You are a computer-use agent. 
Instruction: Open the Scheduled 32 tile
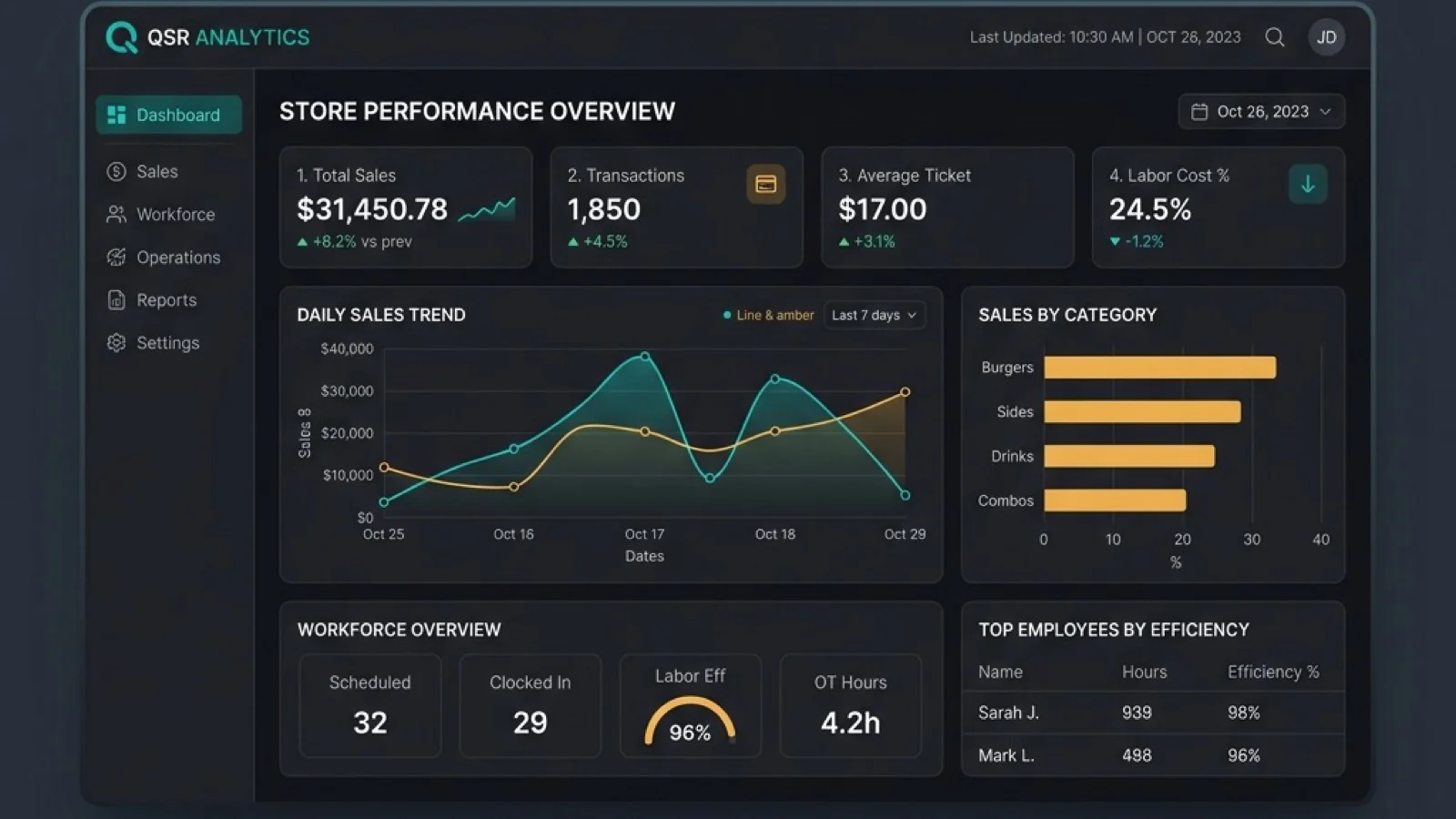pos(370,705)
